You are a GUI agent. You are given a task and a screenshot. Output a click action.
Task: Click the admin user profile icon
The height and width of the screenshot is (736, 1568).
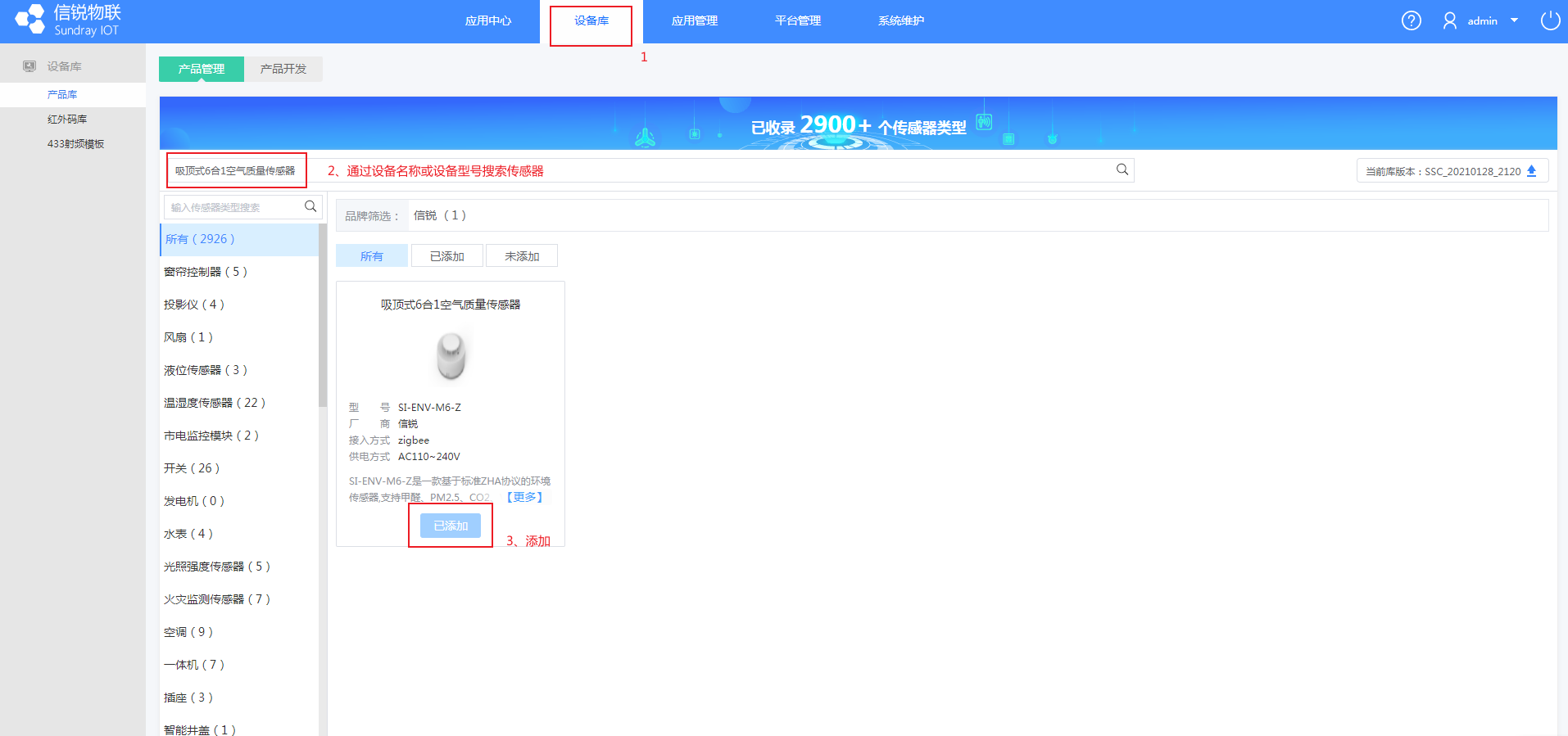(x=1449, y=20)
